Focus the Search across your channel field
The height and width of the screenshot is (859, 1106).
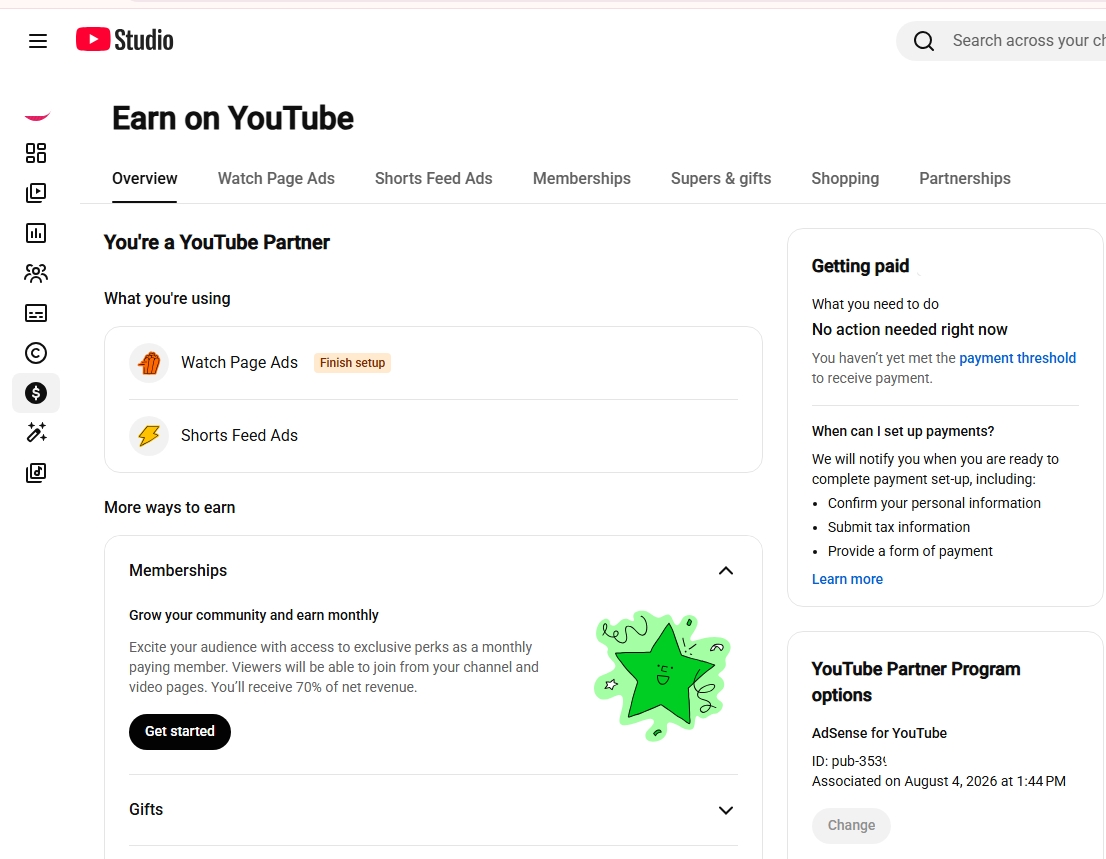(x=1028, y=41)
